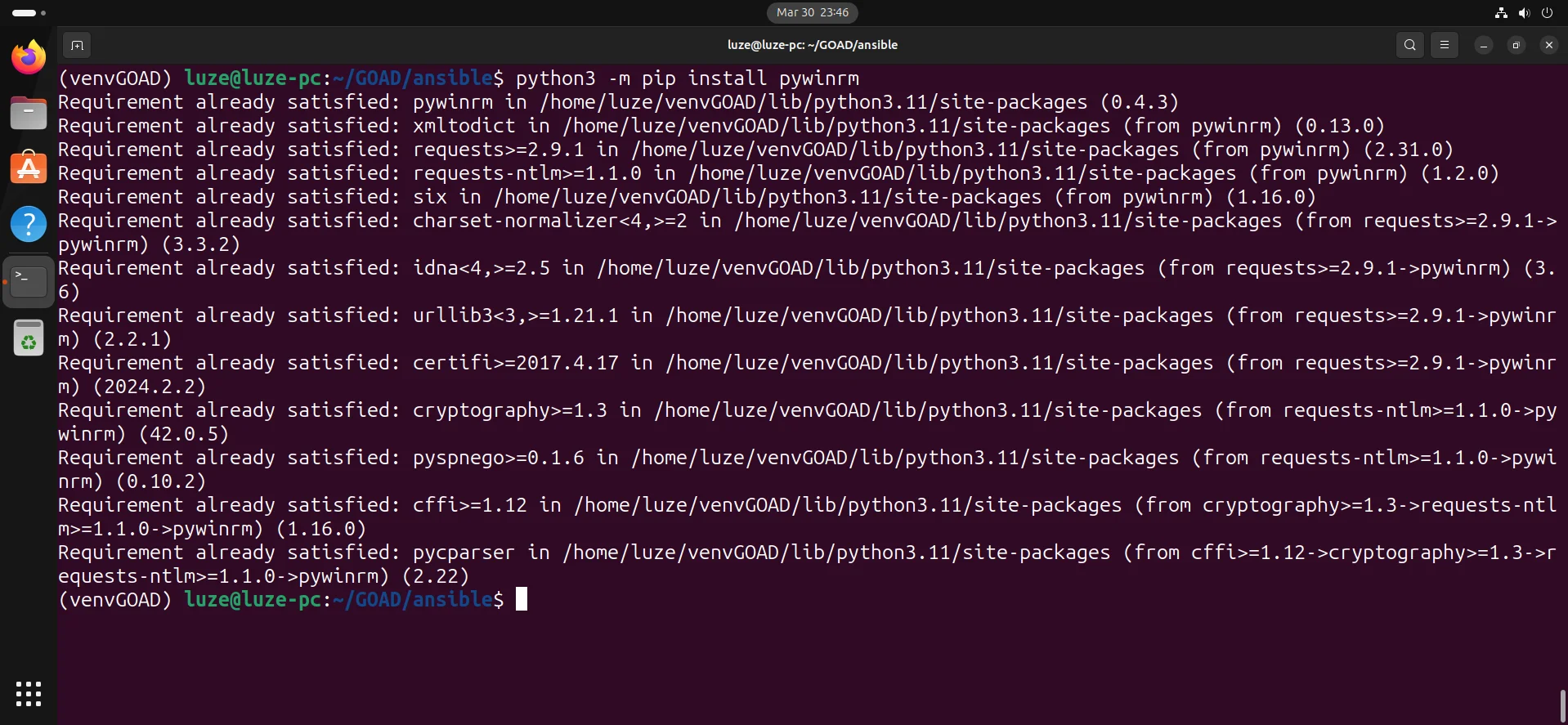
Task: Click the volume speaker icon
Action: [1524, 12]
